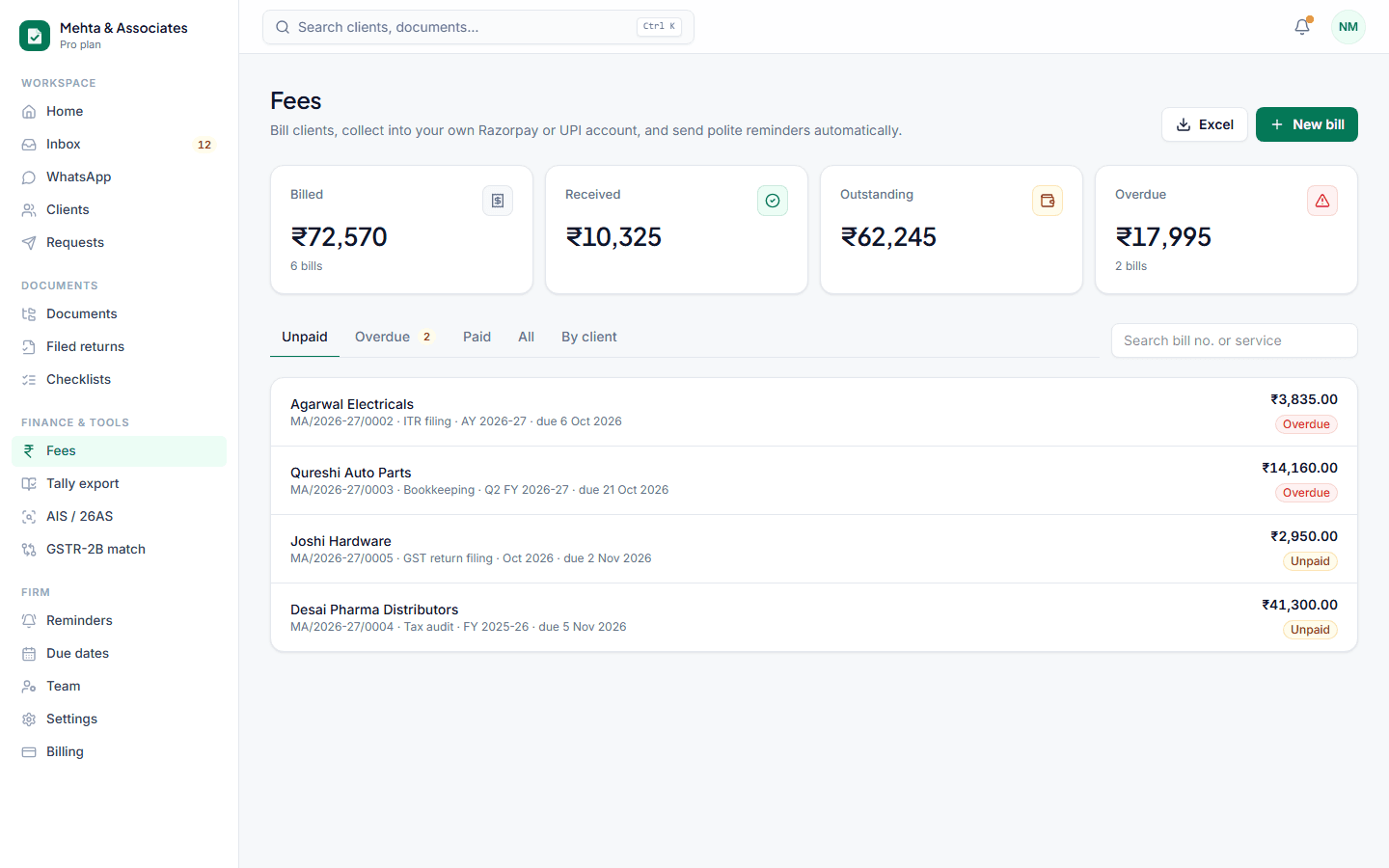Open WhatsApp in sidebar
The width and height of the screenshot is (1389, 868).
(x=120, y=176)
